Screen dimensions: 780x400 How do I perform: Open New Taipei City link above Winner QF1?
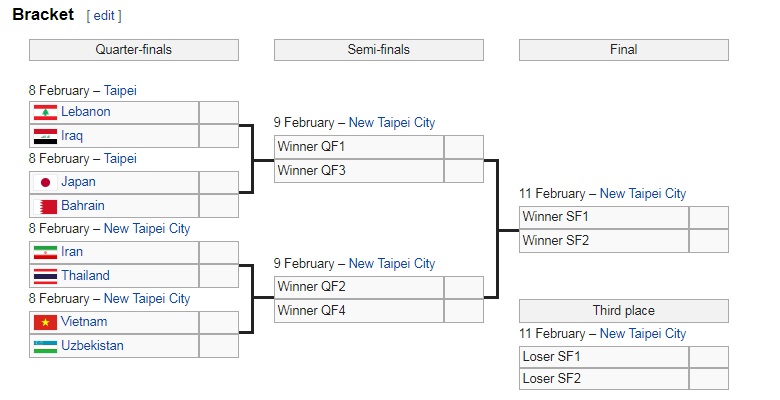pyautogui.click(x=392, y=122)
